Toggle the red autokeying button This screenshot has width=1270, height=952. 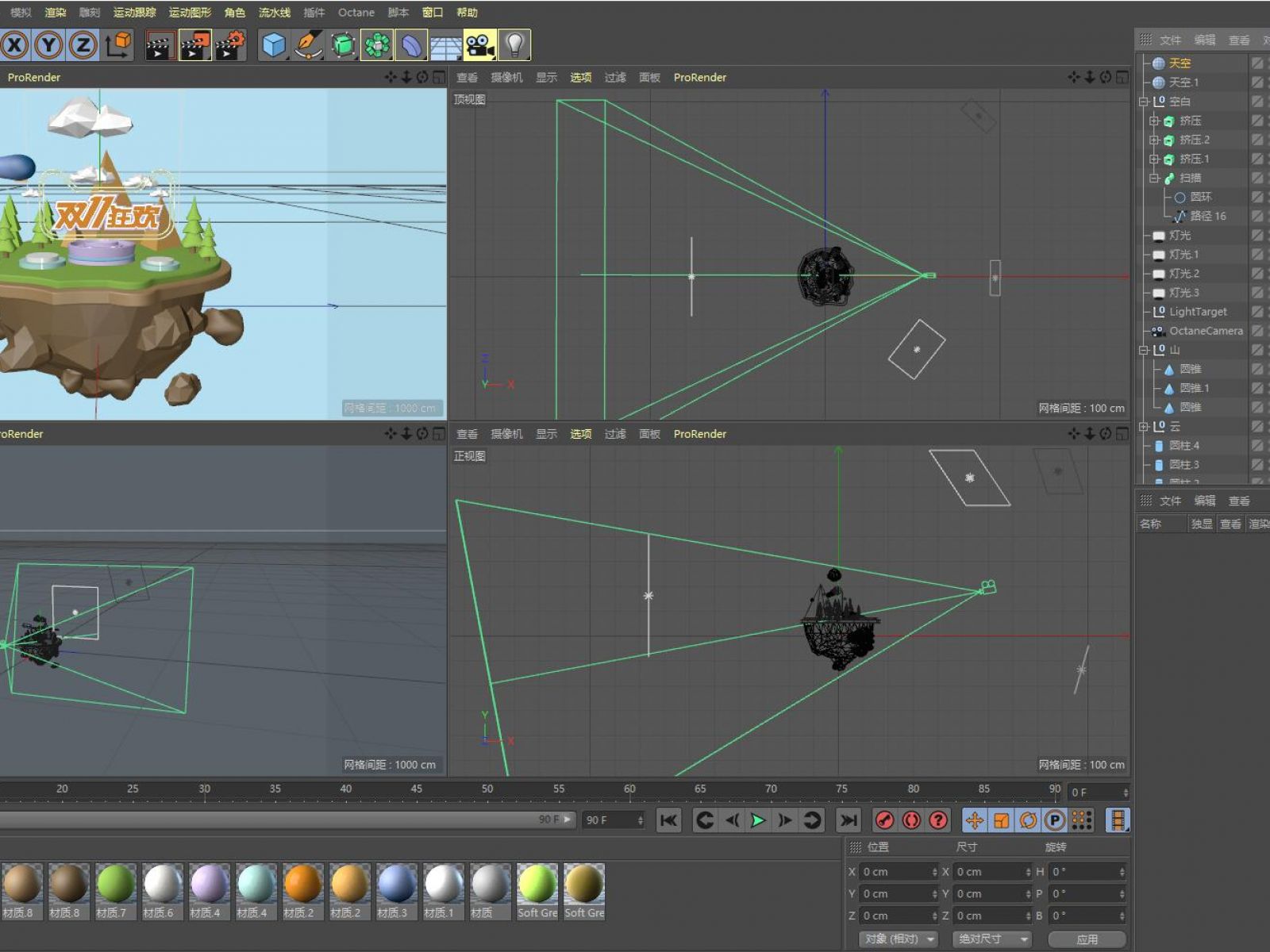[911, 820]
